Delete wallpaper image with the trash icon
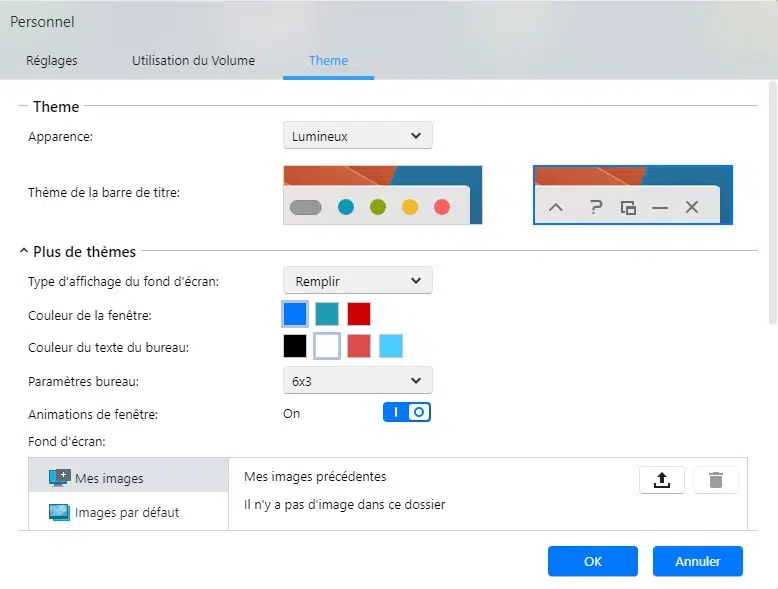Screen dimensions: 778x589 coord(715,480)
